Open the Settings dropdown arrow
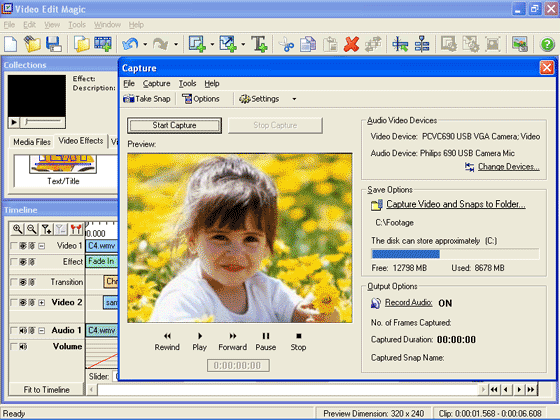The image size is (560, 420). pos(294,99)
